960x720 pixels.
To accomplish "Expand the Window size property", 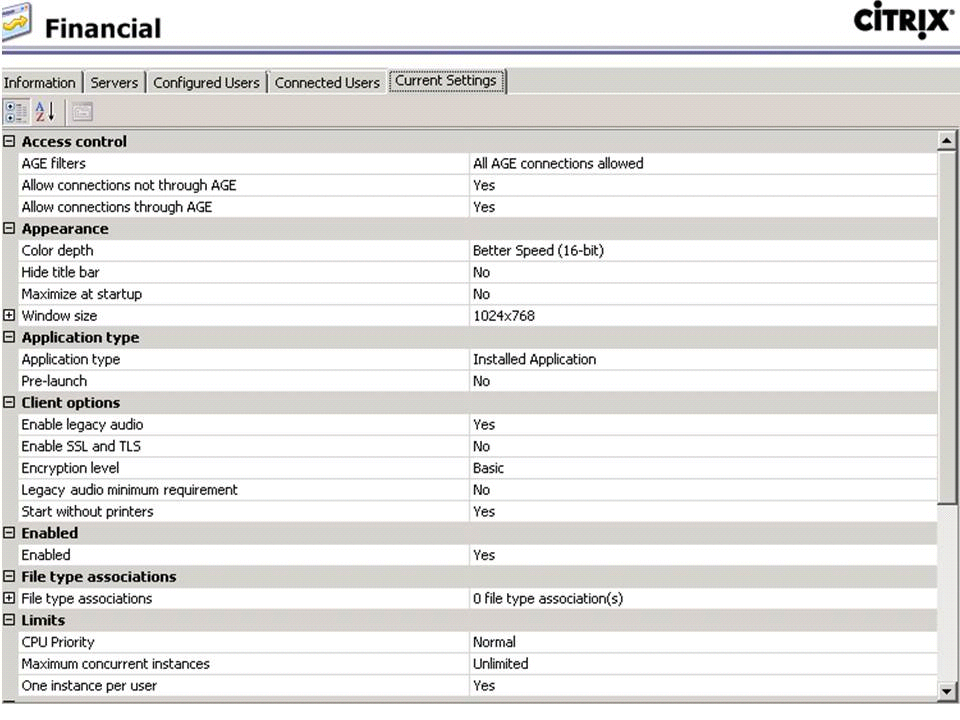I will (10, 316).
